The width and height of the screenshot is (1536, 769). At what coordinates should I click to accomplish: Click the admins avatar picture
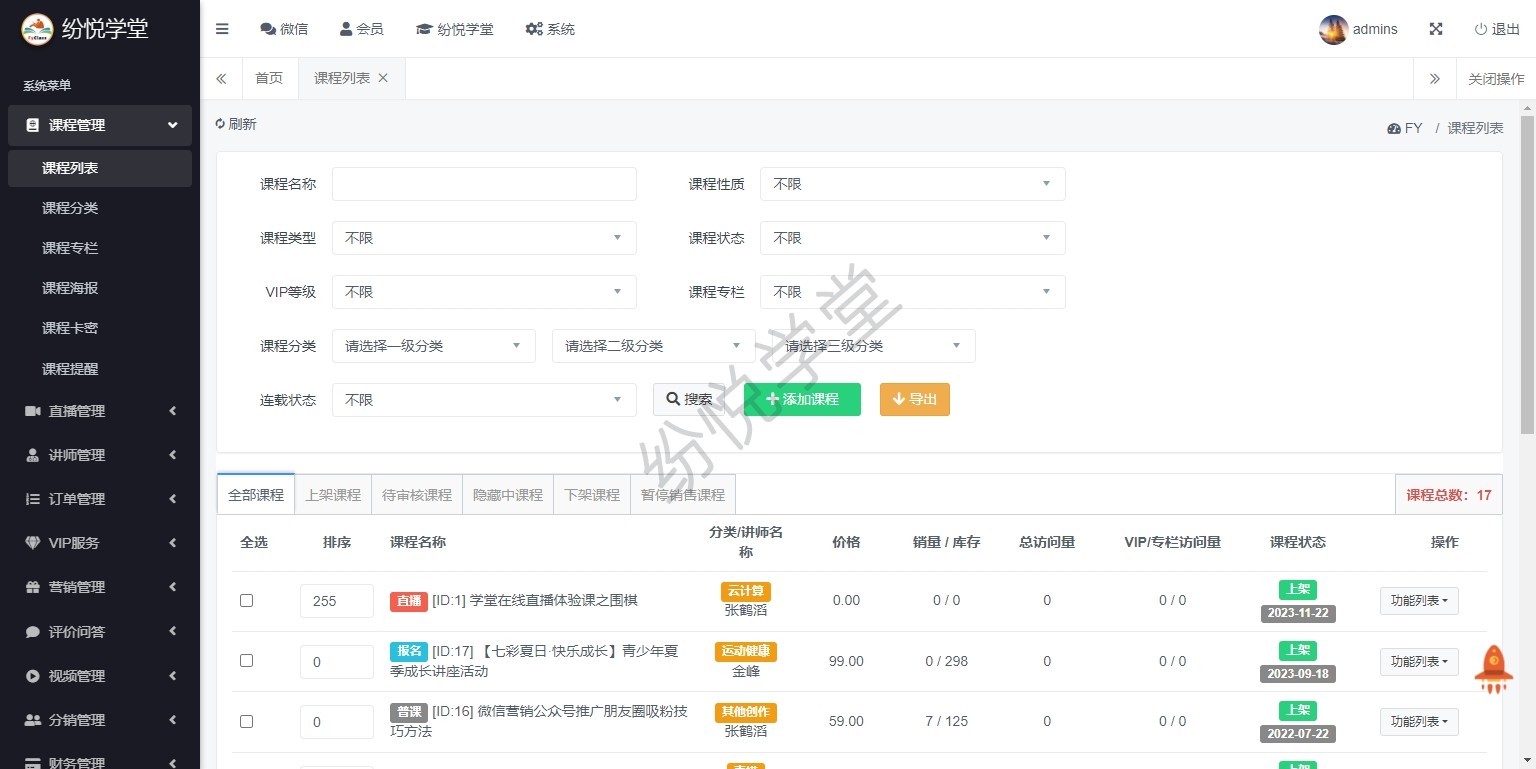[x=1333, y=30]
